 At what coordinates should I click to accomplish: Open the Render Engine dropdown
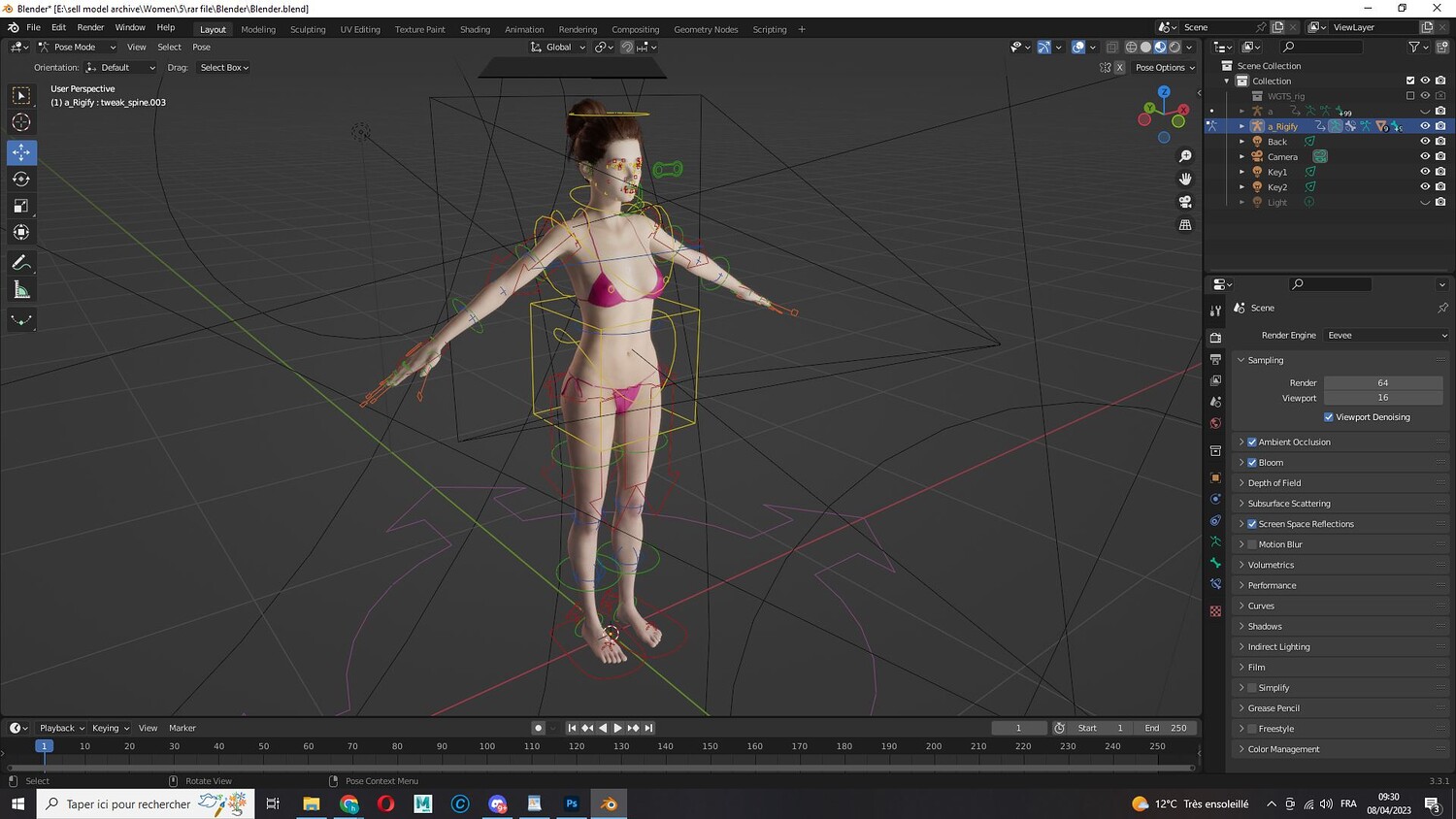[1386, 336]
